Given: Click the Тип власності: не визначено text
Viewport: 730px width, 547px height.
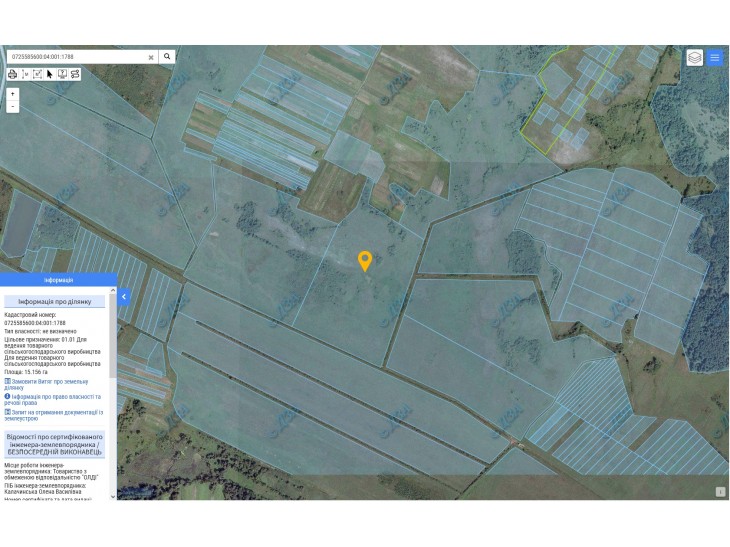Looking at the screenshot, I should 41,331.
